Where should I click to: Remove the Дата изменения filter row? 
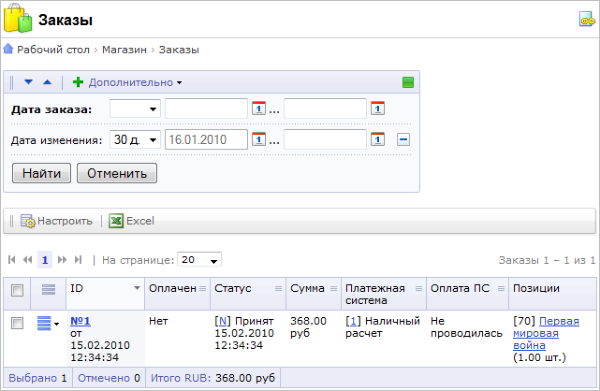pos(403,139)
